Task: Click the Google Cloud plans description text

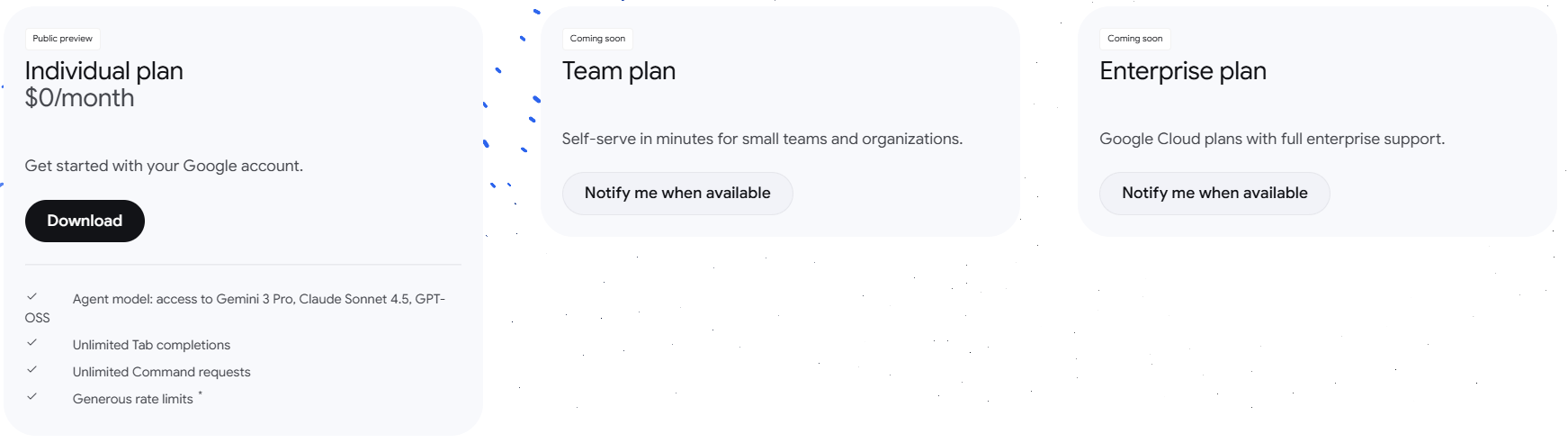Action: pos(1271,139)
